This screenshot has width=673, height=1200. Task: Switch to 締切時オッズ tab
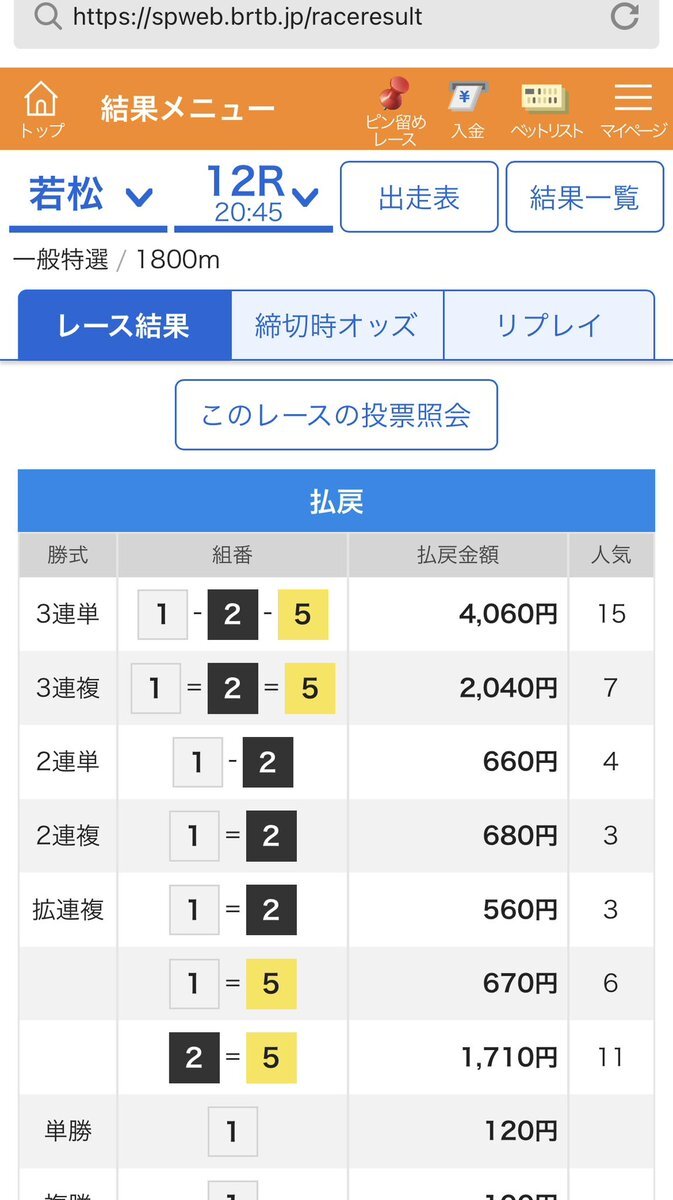[x=337, y=325]
